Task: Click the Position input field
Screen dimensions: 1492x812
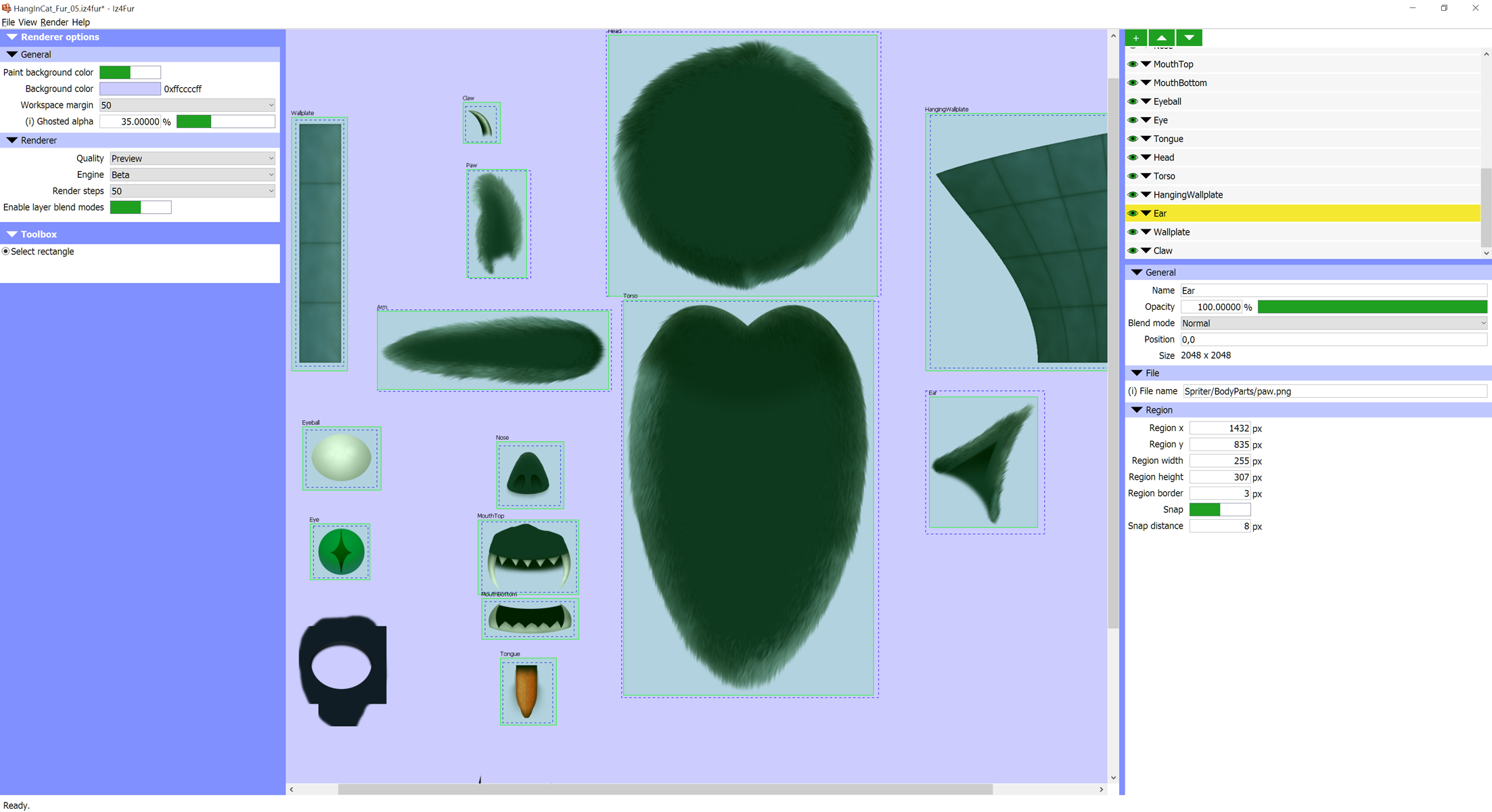Action: 1334,340
